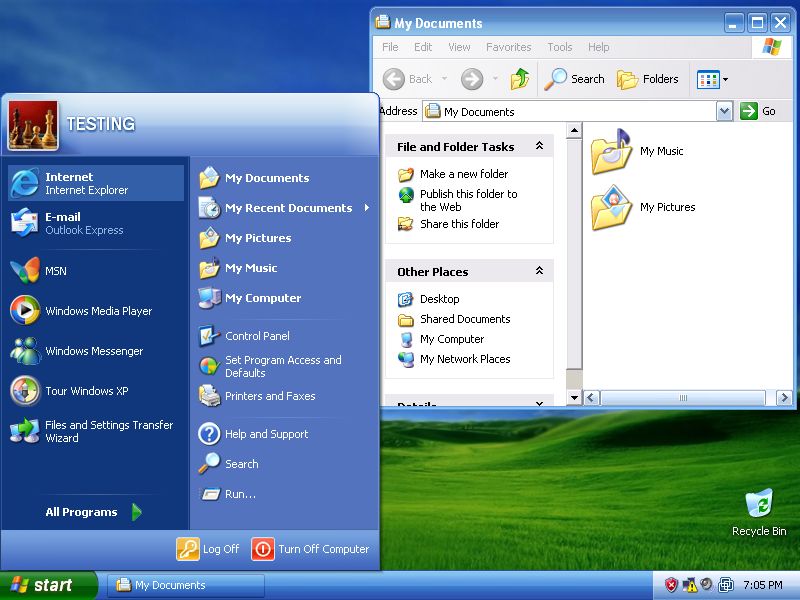Open My Music from Start menu

[x=285, y=268]
